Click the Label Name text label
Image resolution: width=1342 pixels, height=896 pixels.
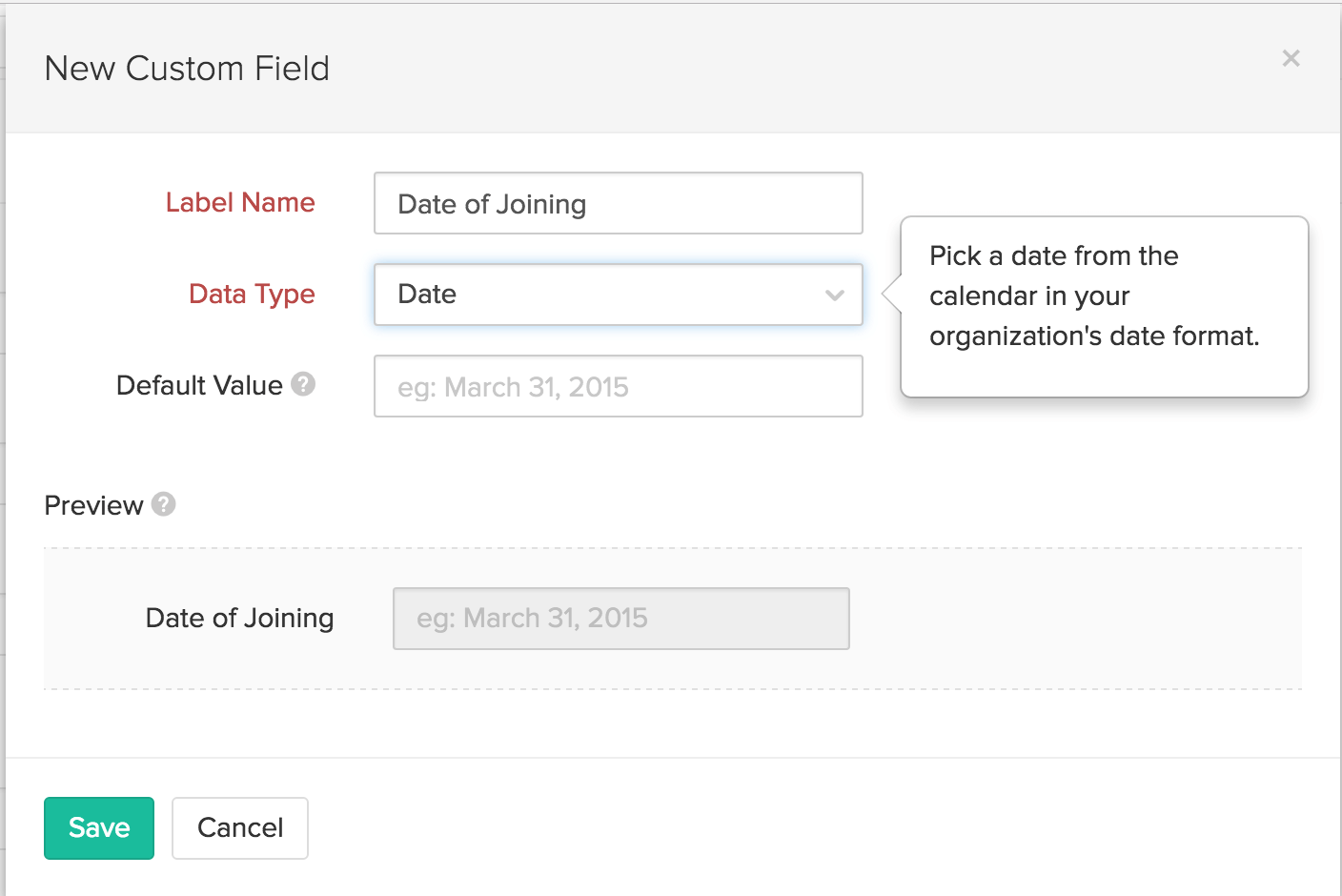click(240, 202)
